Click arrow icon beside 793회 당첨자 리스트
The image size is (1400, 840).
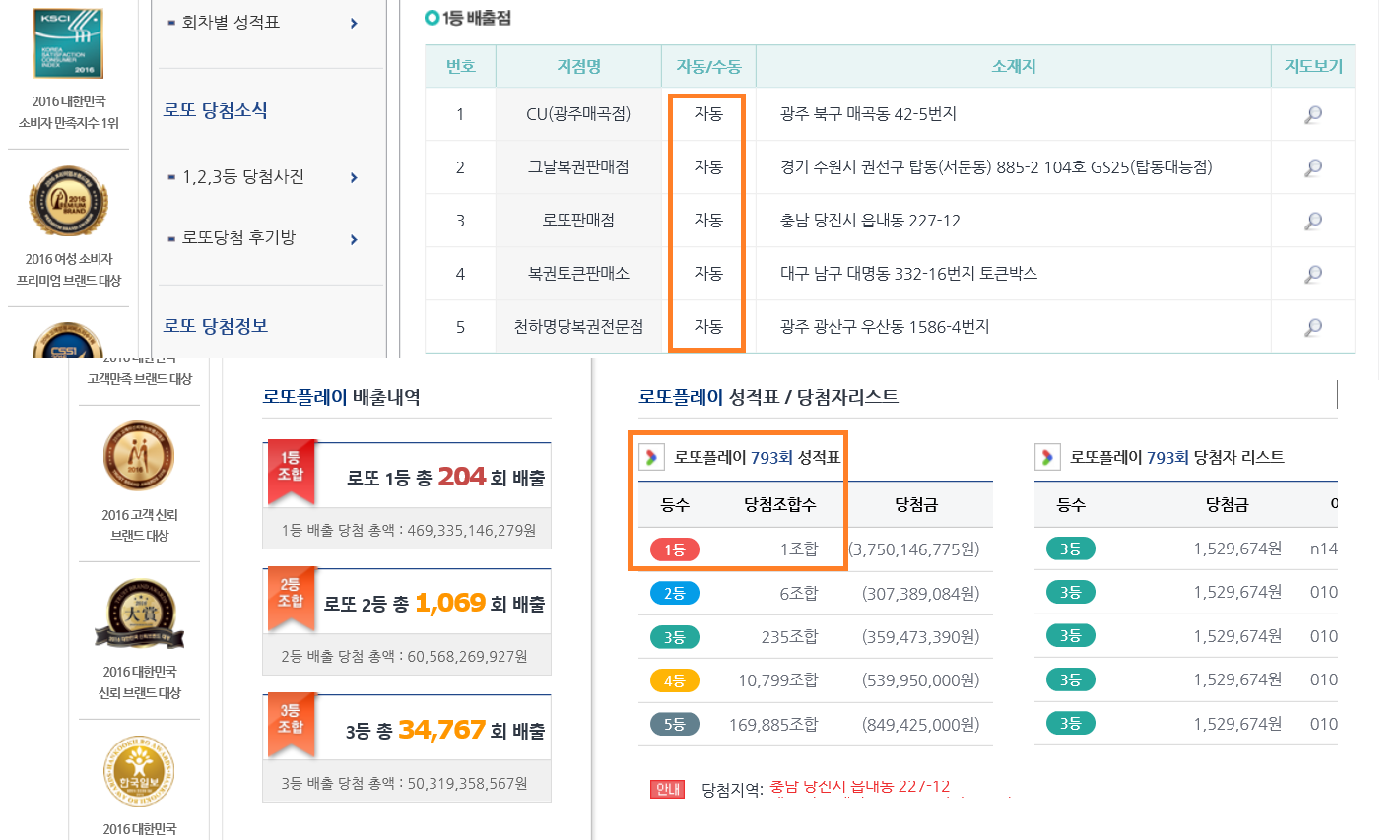(x=1047, y=458)
